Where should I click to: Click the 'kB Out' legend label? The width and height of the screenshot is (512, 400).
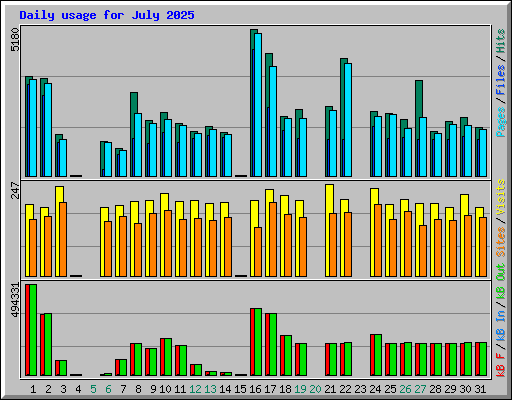pos(501,282)
